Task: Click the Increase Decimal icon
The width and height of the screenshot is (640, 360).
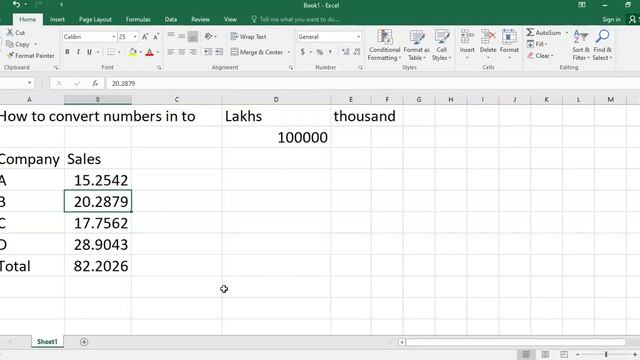Action: pyautogui.click(x=346, y=52)
